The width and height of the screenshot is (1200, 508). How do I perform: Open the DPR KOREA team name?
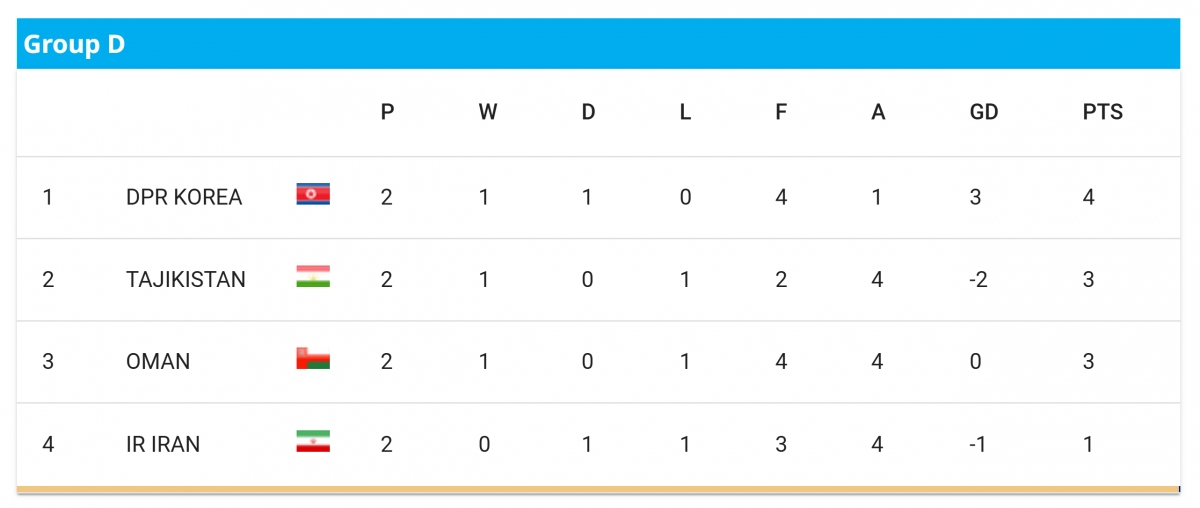click(x=184, y=197)
